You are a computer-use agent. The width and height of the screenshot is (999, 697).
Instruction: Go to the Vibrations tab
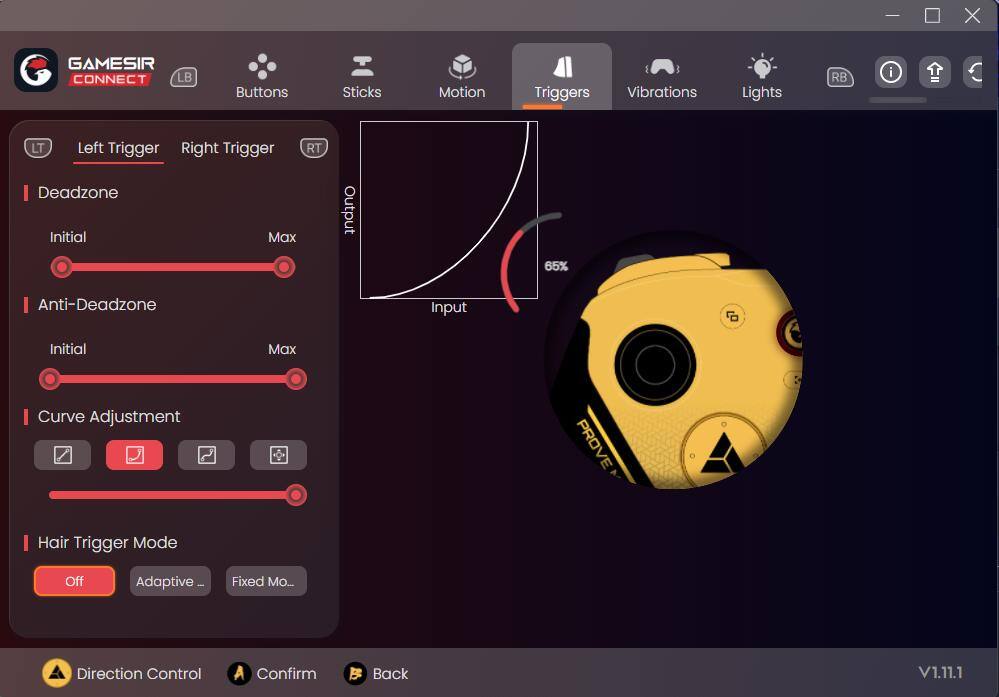662,77
